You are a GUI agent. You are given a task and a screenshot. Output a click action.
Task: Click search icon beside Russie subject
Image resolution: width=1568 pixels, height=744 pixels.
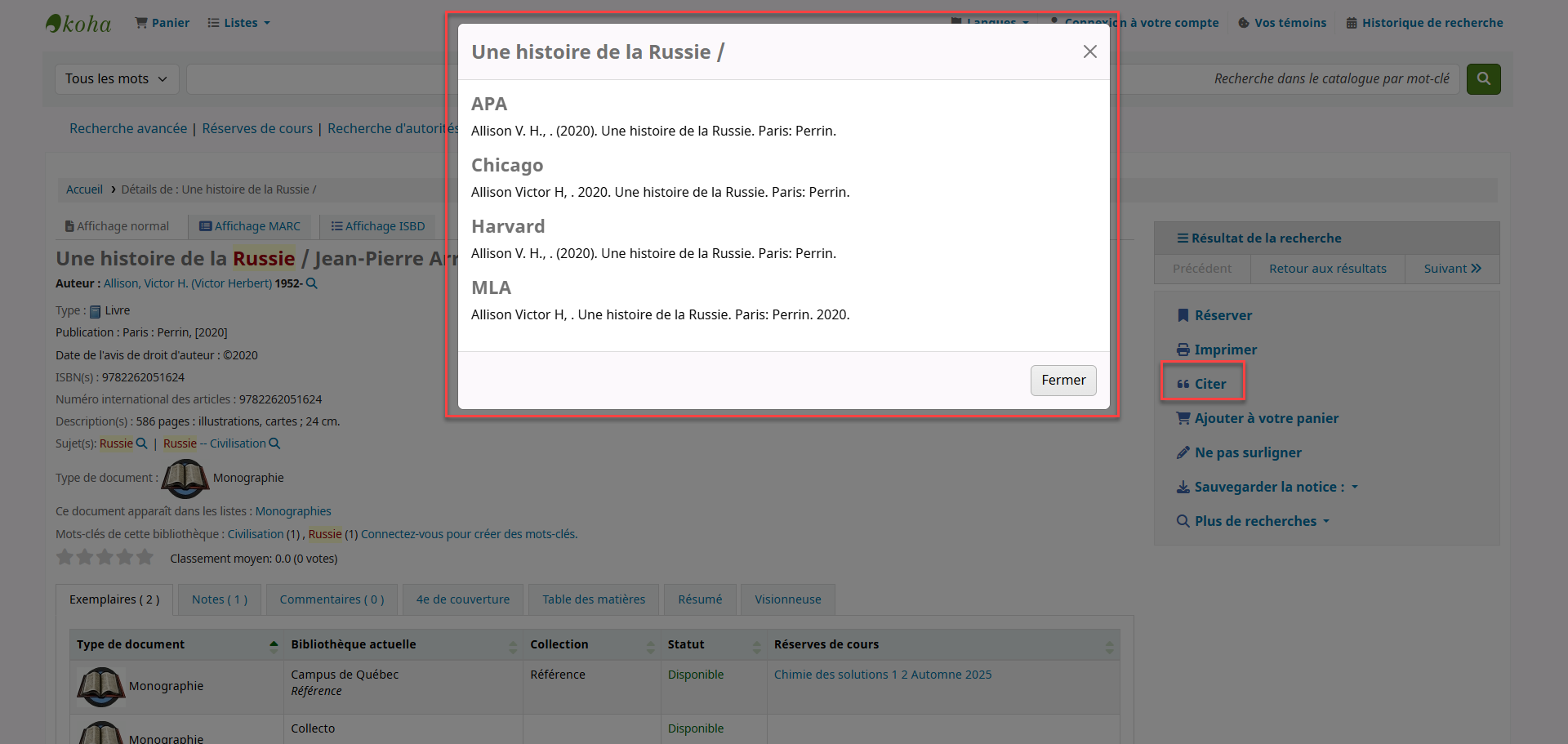(x=142, y=443)
